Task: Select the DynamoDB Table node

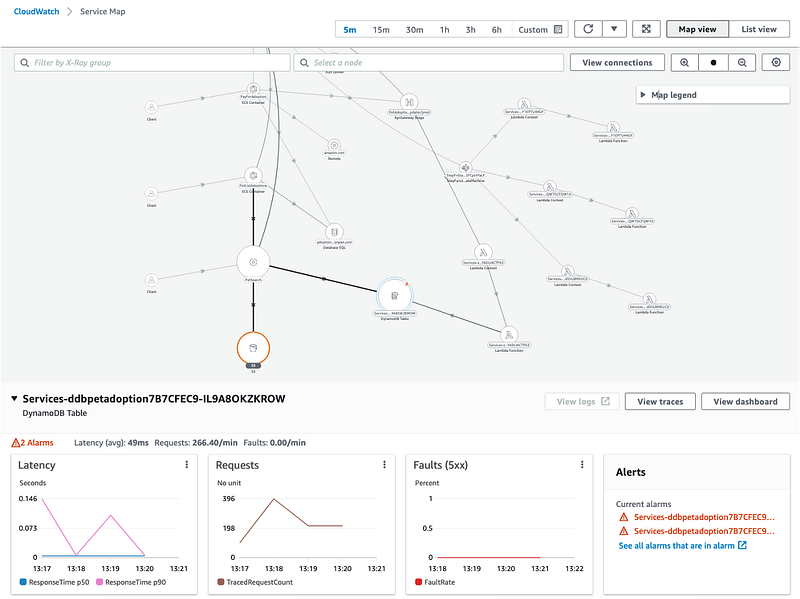Action: 394,295
